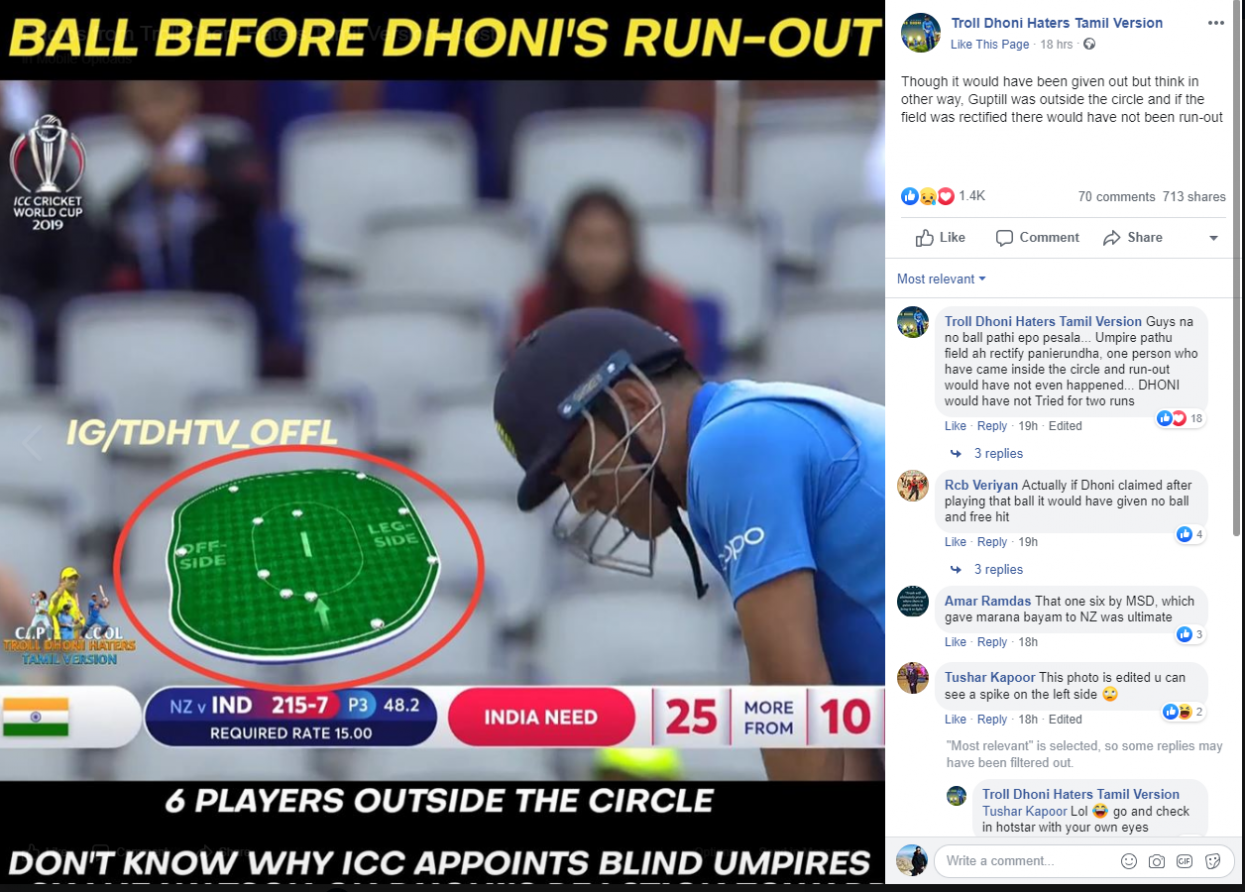The height and width of the screenshot is (892, 1245).
Task: Click the emoji icon in comment box
Action: [1129, 861]
